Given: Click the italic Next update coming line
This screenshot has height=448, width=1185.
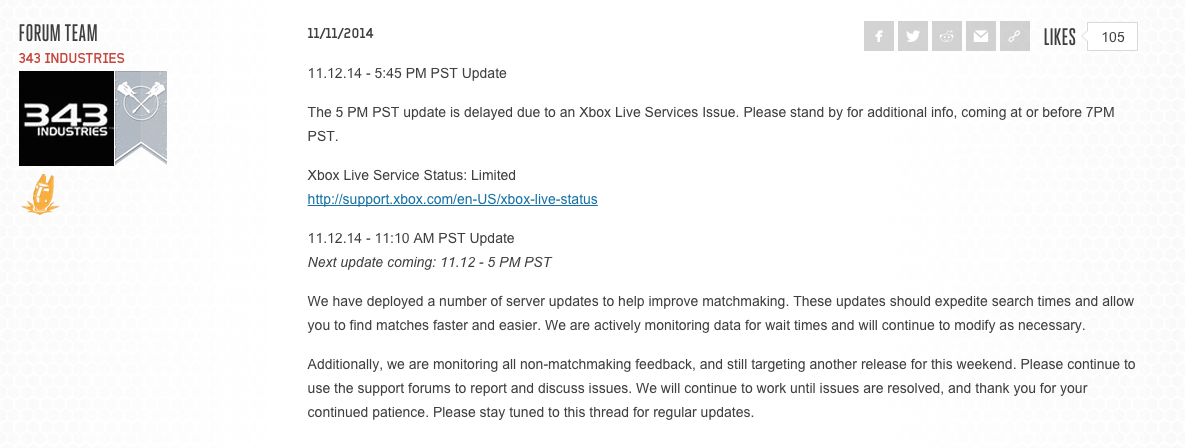Looking at the screenshot, I should pyautogui.click(x=429, y=262).
